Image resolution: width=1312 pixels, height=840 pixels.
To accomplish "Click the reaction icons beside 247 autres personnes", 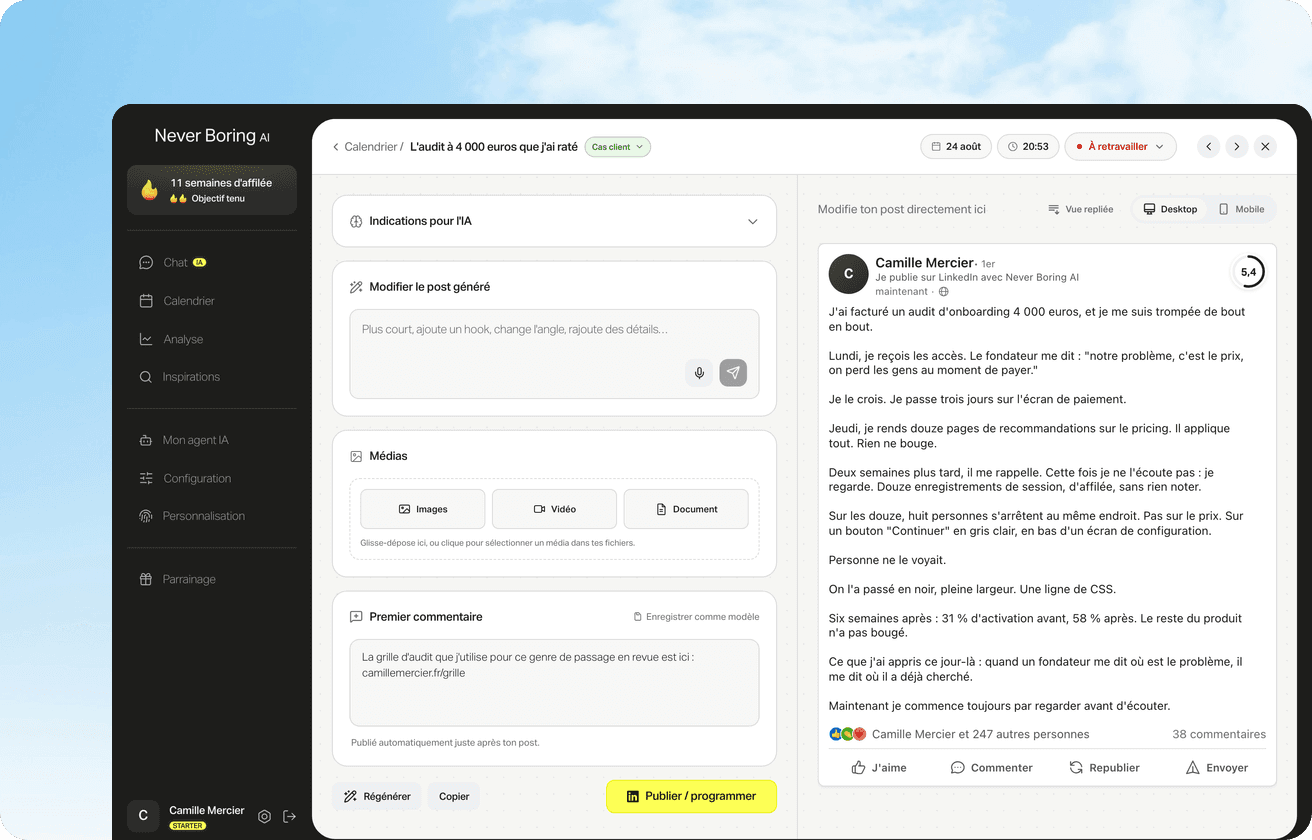I will coord(847,734).
